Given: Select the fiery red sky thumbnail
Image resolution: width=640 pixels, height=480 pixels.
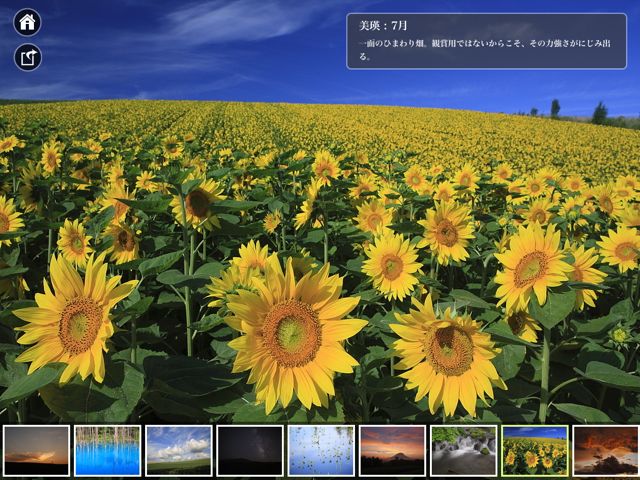Looking at the screenshot, I should click(606, 451).
